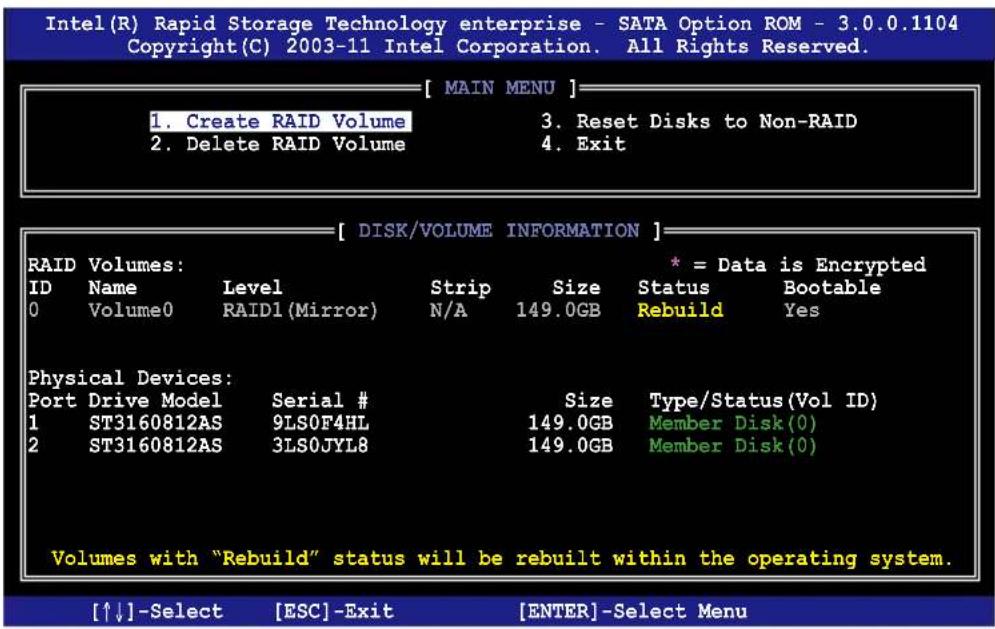Click the Data is Encrypted legend
This screenshot has width=995, height=629.
(798, 265)
